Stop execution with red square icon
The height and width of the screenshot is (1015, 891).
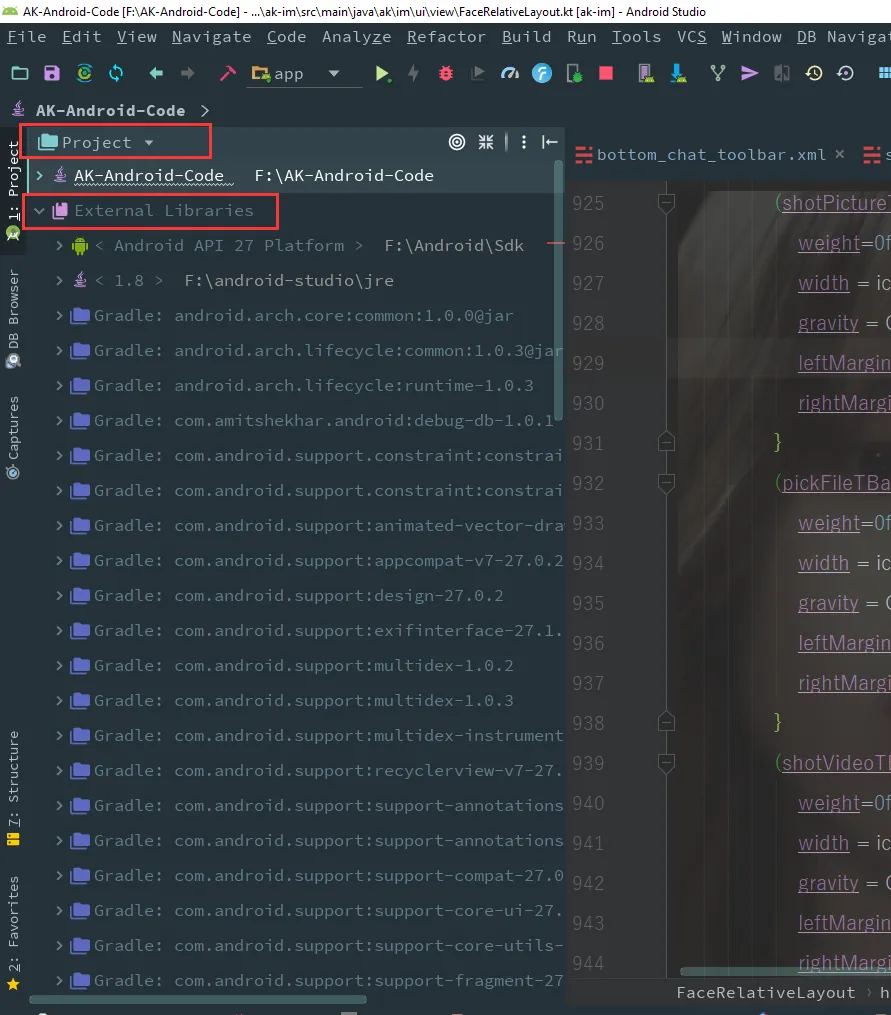606,73
